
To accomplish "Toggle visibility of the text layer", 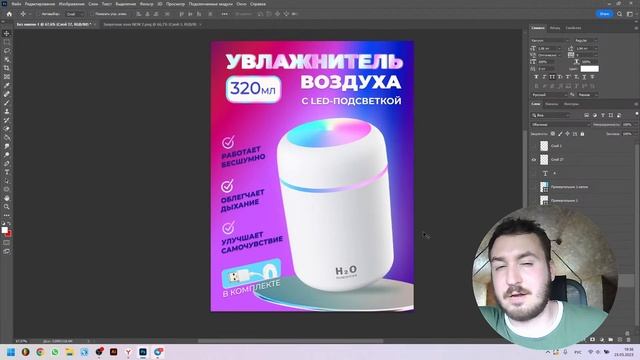I will (533, 173).
